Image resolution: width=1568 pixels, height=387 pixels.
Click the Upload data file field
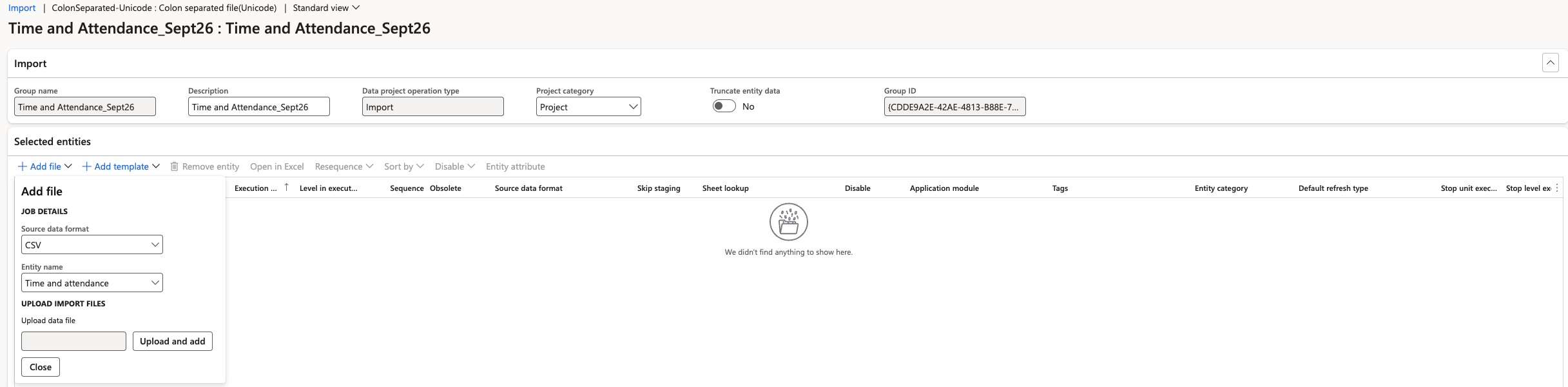pos(73,341)
